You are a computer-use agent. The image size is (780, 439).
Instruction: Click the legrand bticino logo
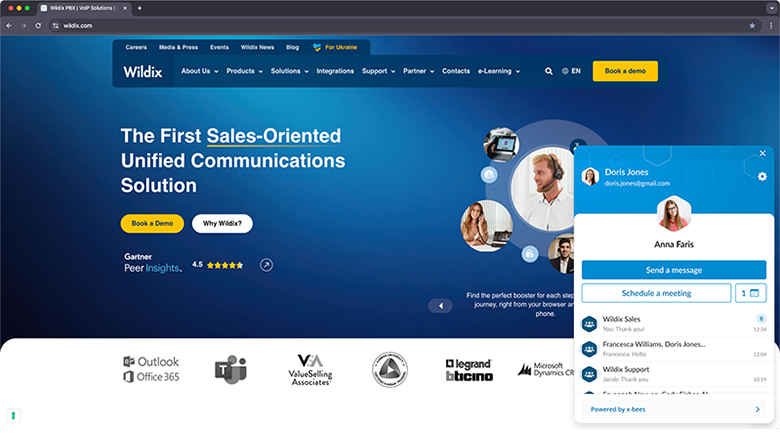point(469,370)
